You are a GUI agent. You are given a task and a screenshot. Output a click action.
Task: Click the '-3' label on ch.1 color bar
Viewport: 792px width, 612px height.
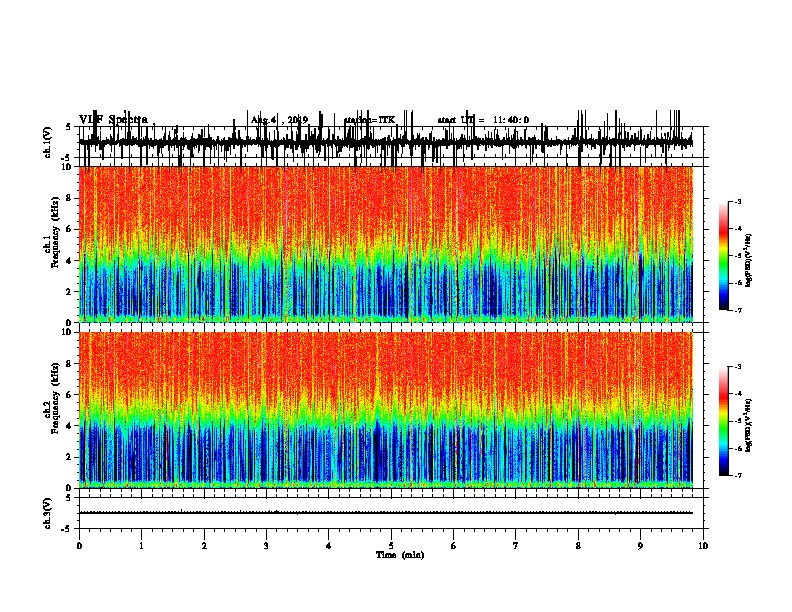(738, 201)
